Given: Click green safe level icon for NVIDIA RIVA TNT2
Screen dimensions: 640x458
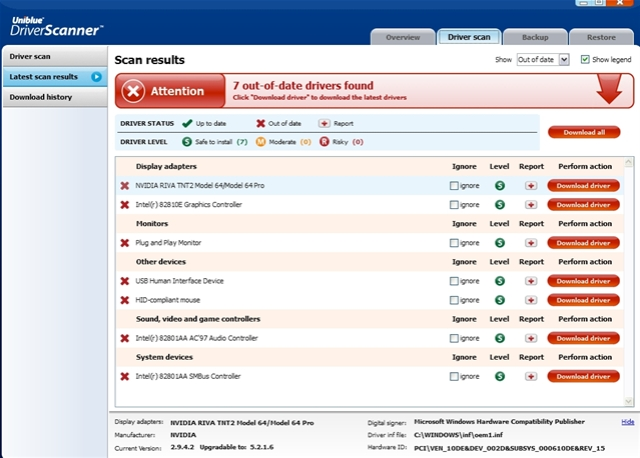Looking at the screenshot, I should tap(500, 186).
